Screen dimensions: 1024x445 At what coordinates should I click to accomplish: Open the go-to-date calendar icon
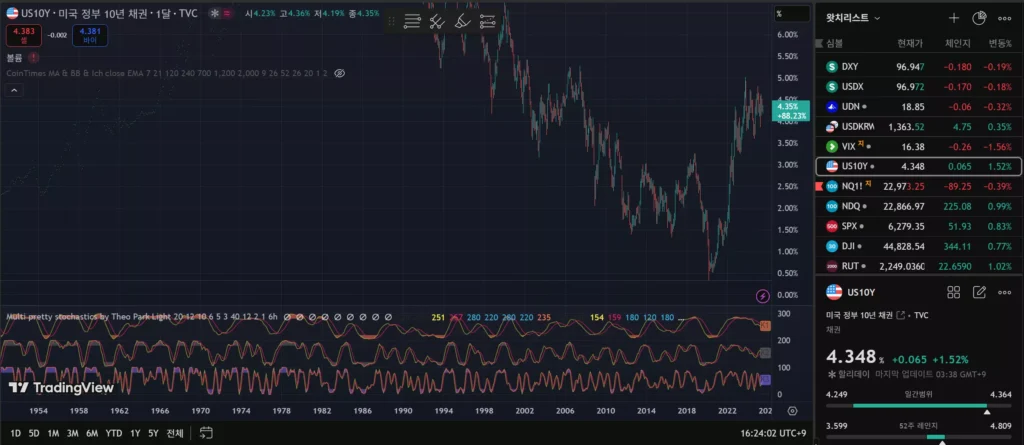206,433
